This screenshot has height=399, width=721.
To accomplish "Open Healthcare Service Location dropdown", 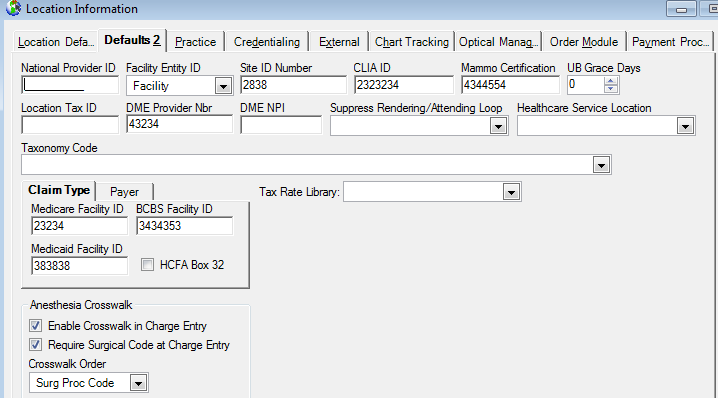I will click(x=685, y=126).
